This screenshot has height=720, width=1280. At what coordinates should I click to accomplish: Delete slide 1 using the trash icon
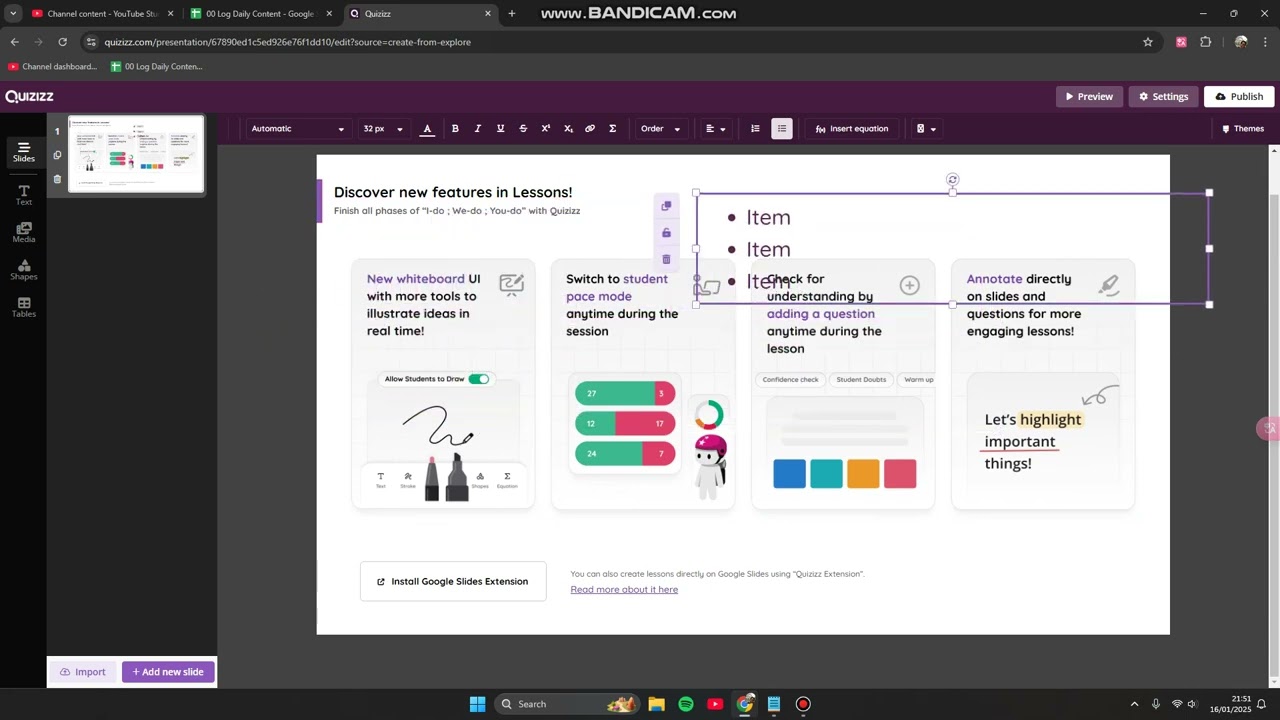(57, 179)
